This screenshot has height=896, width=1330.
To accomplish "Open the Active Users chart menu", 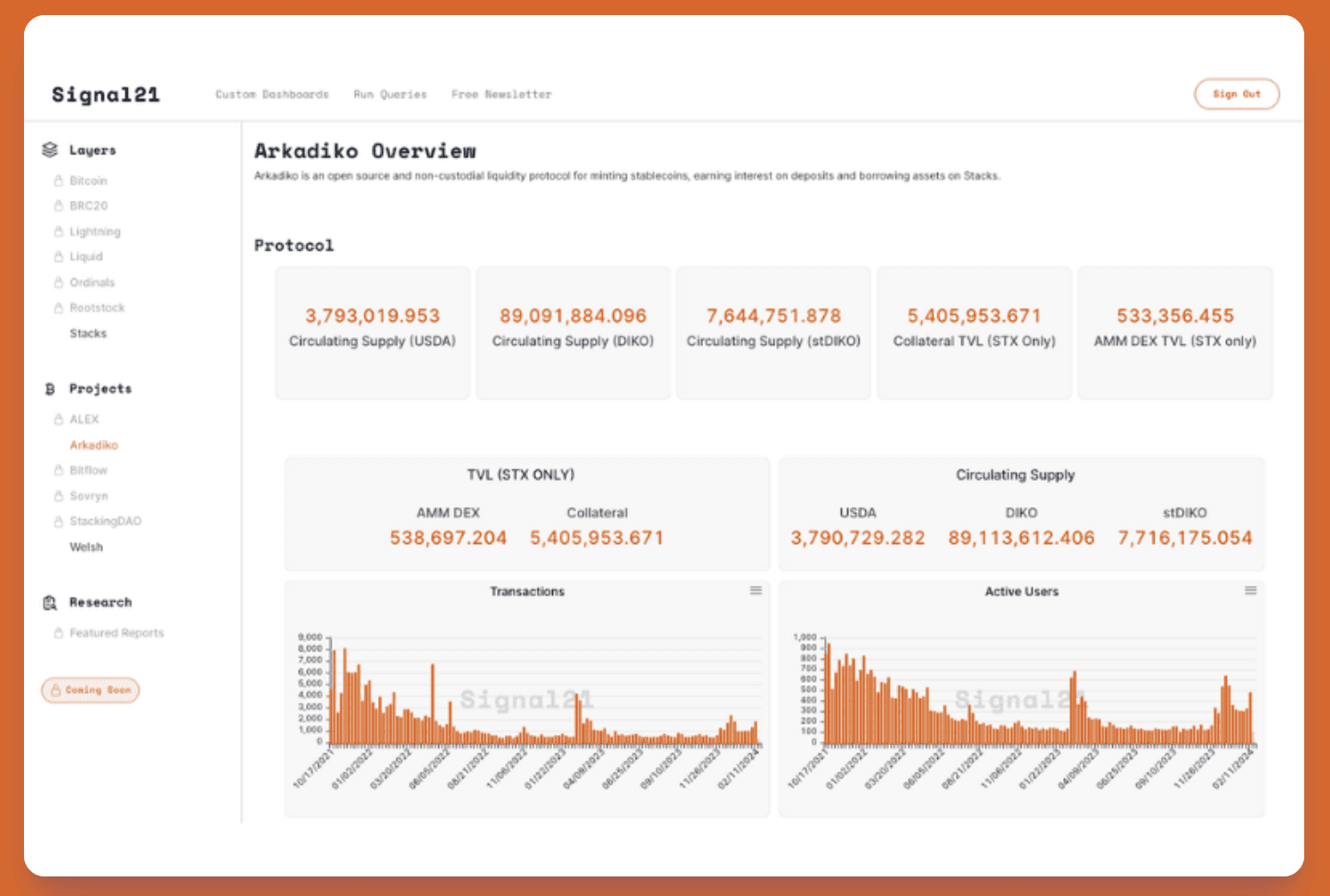I will click(x=1250, y=590).
